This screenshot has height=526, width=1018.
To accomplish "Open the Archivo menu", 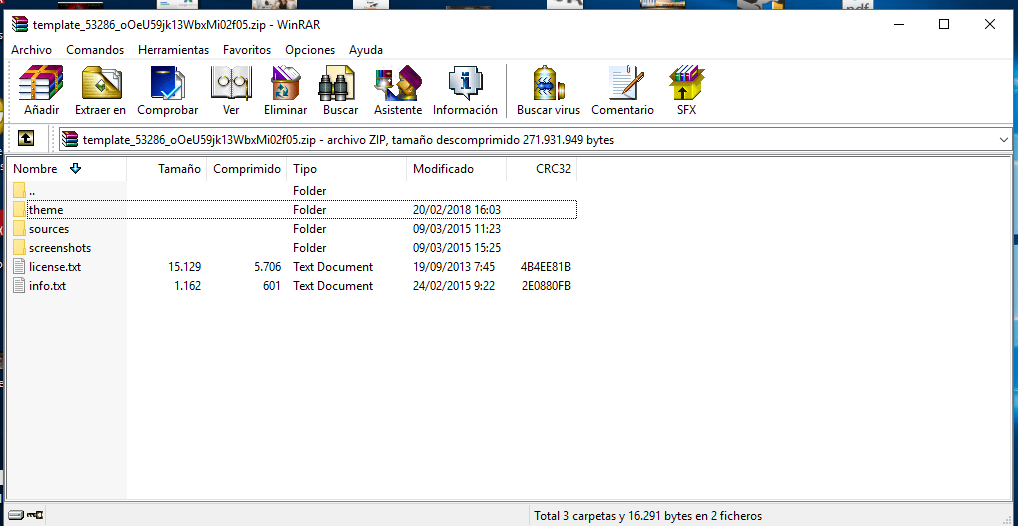I will [31, 50].
